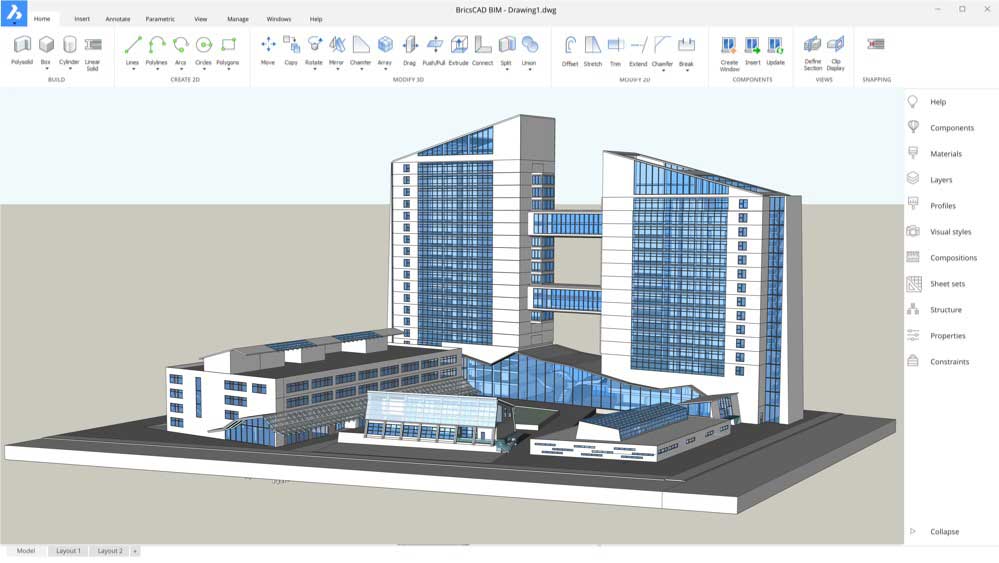The height and width of the screenshot is (563, 999).
Task: Click the Push/Pull tool icon
Action: (434, 46)
